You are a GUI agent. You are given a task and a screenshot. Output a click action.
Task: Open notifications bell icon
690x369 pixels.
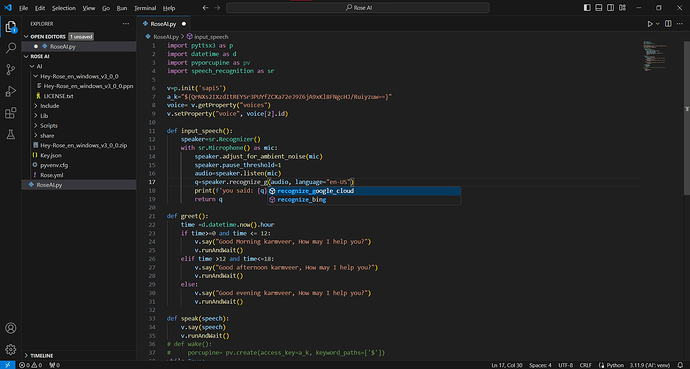(681, 365)
